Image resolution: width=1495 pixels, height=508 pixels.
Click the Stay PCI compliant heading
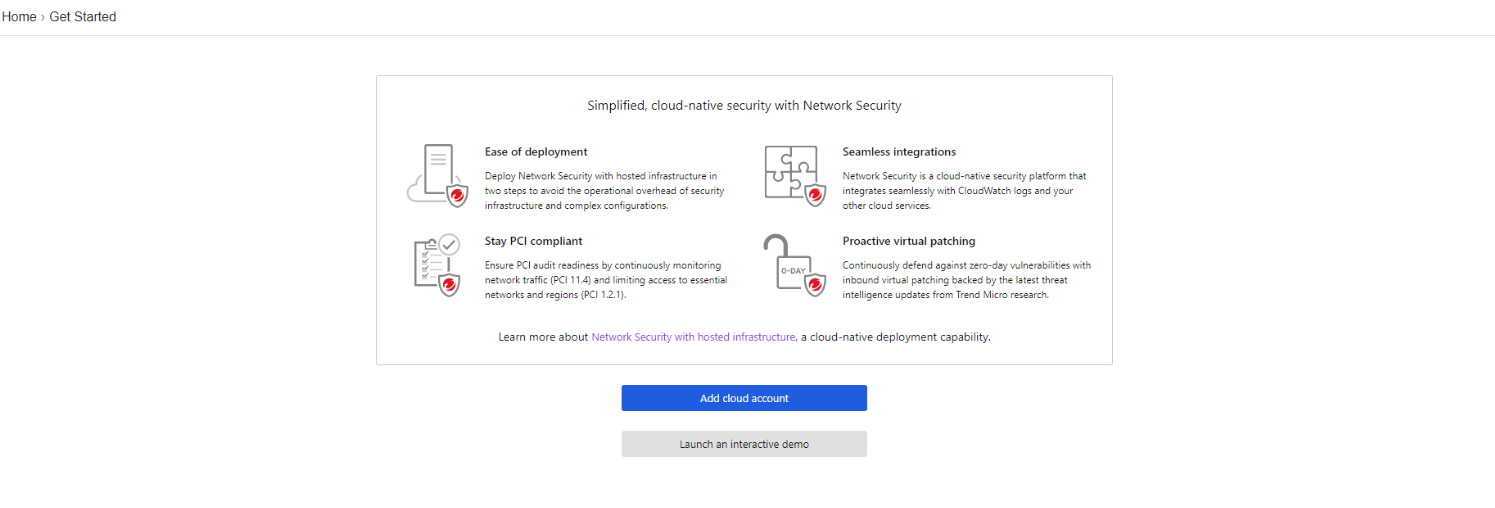[x=533, y=241]
